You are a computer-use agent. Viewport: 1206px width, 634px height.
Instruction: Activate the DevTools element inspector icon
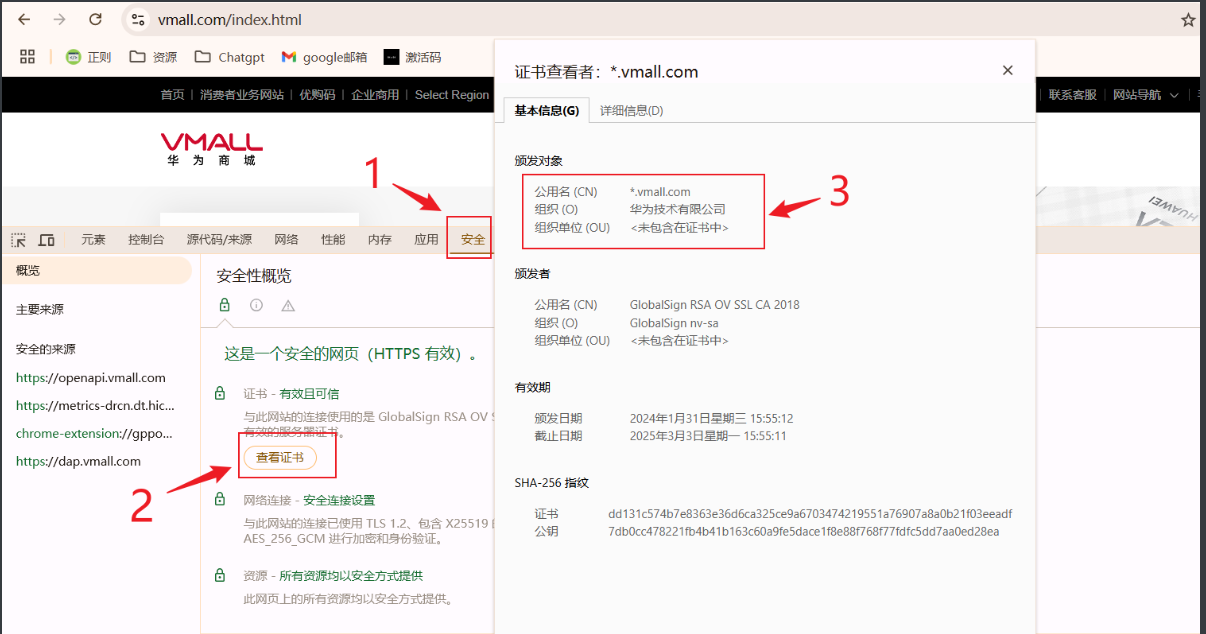pos(19,240)
